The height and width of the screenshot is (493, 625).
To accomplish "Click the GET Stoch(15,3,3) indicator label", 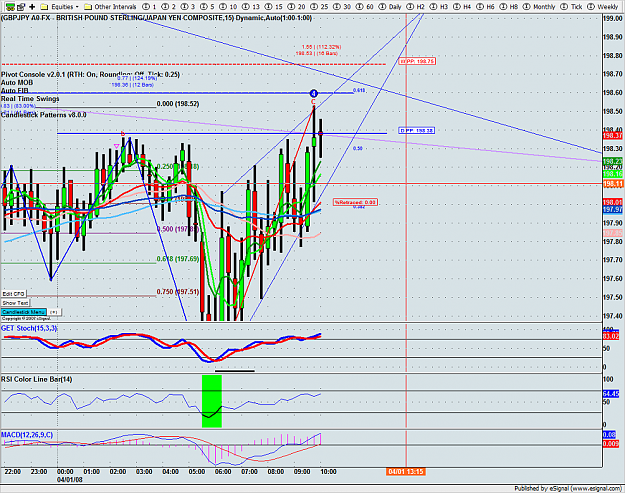I will point(29,328).
